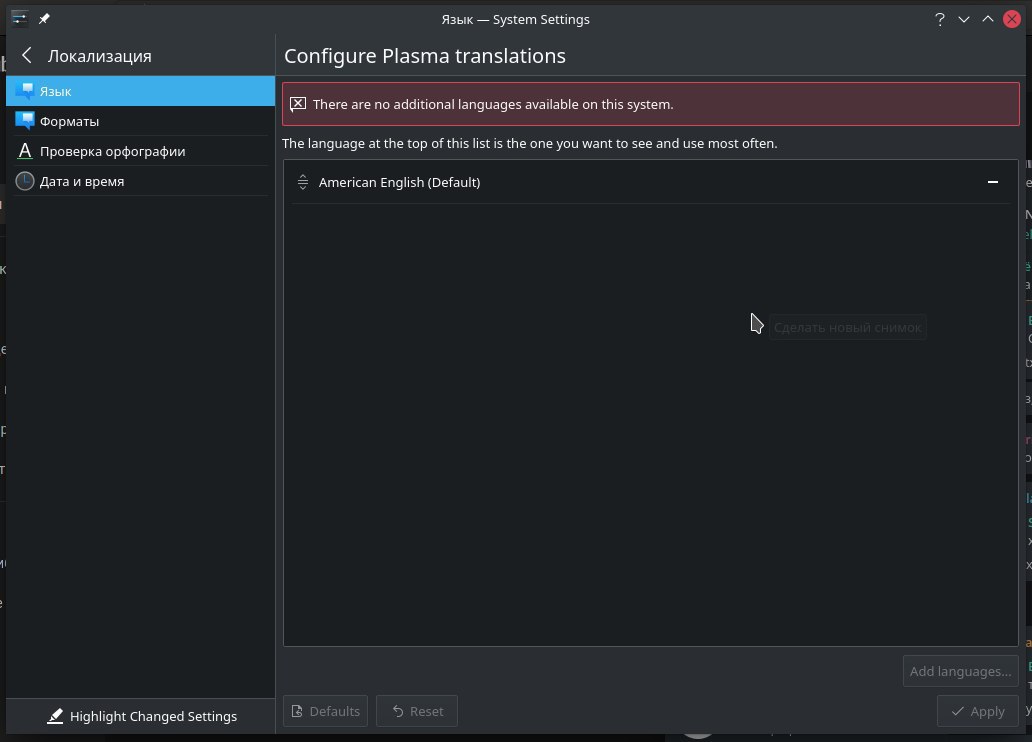Toggle Highlight Changed Settings
Viewport: 1032px width, 742px height.
141,716
